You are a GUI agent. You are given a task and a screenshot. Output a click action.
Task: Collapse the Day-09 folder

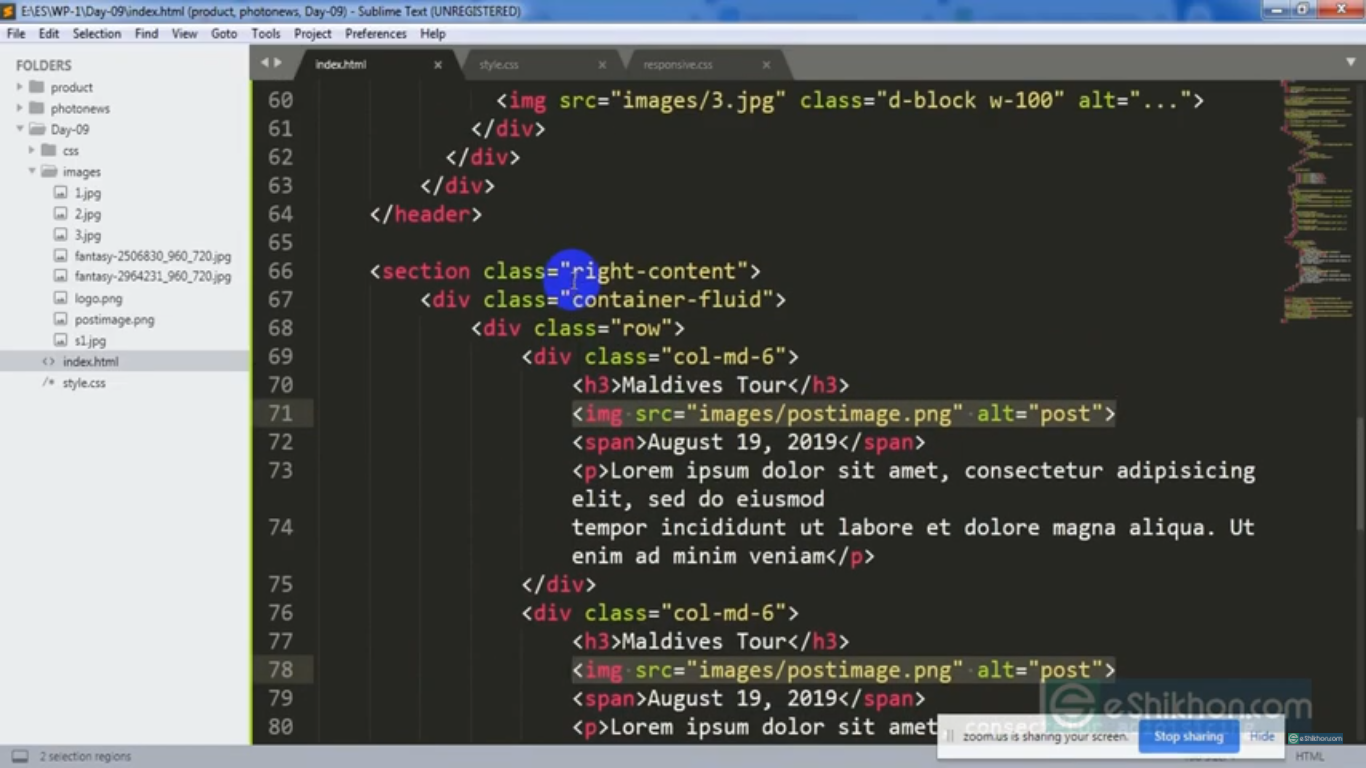[20, 129]
